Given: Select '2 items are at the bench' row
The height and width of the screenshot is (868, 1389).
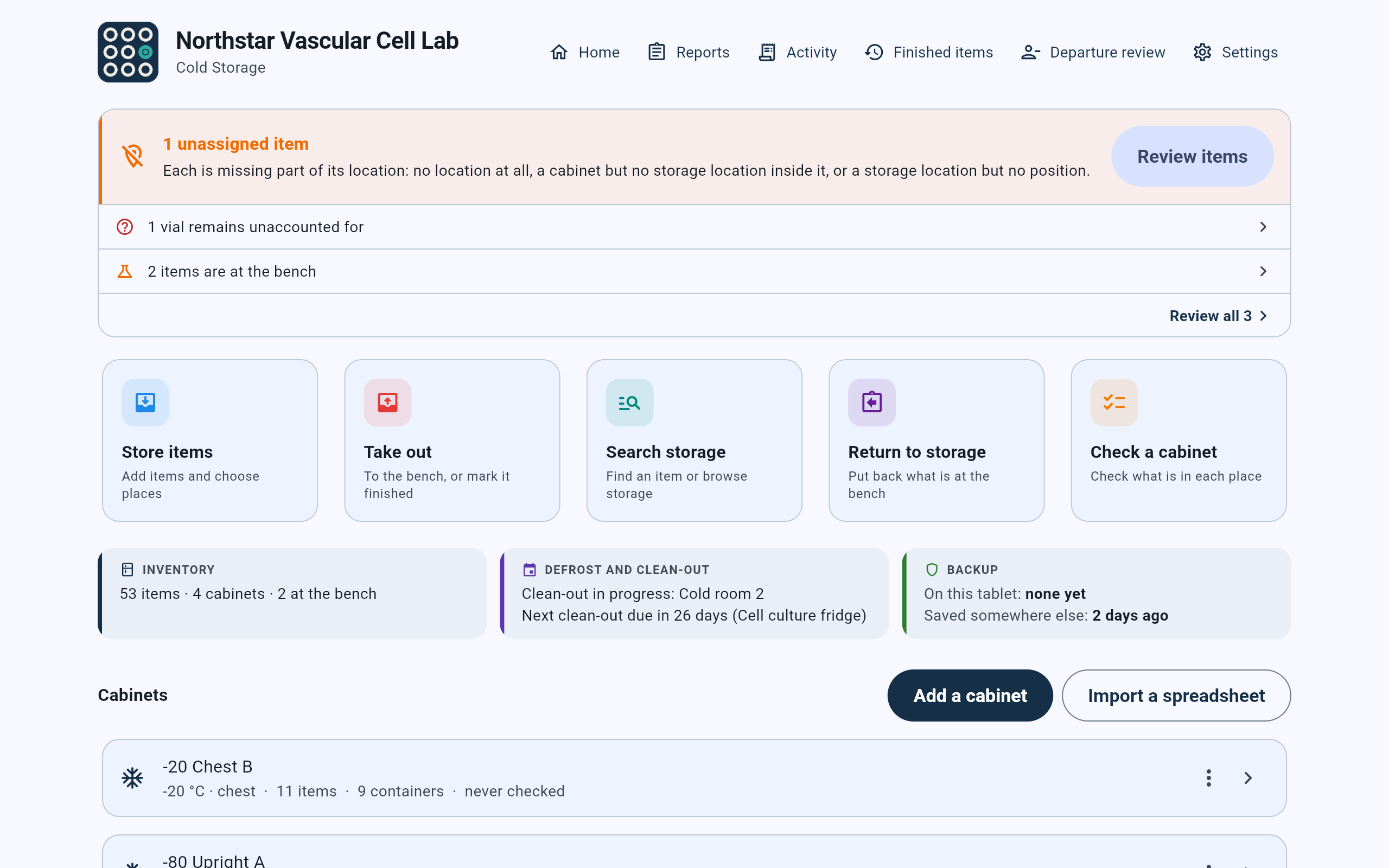Looking at the screenshot, I should 694,271.
